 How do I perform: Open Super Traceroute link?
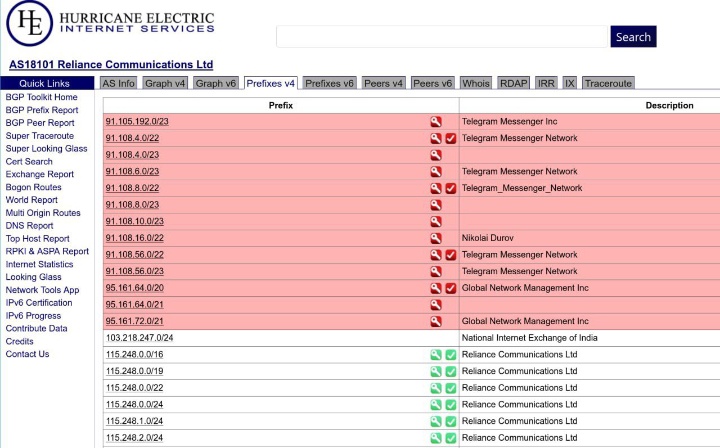(x=39, y=136)
